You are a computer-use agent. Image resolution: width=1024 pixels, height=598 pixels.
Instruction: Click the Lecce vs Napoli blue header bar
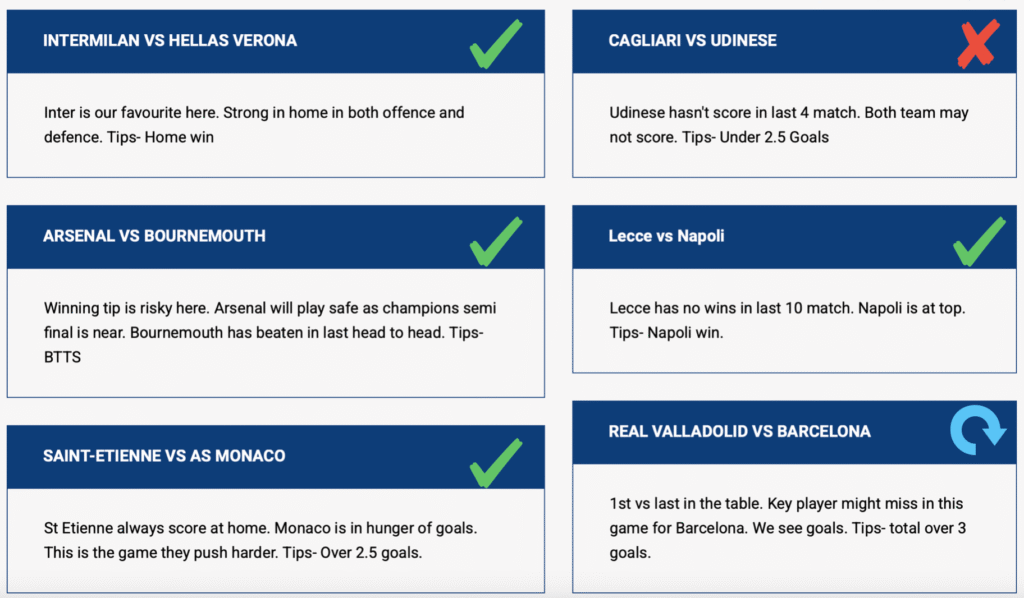(x=794, y=237)
